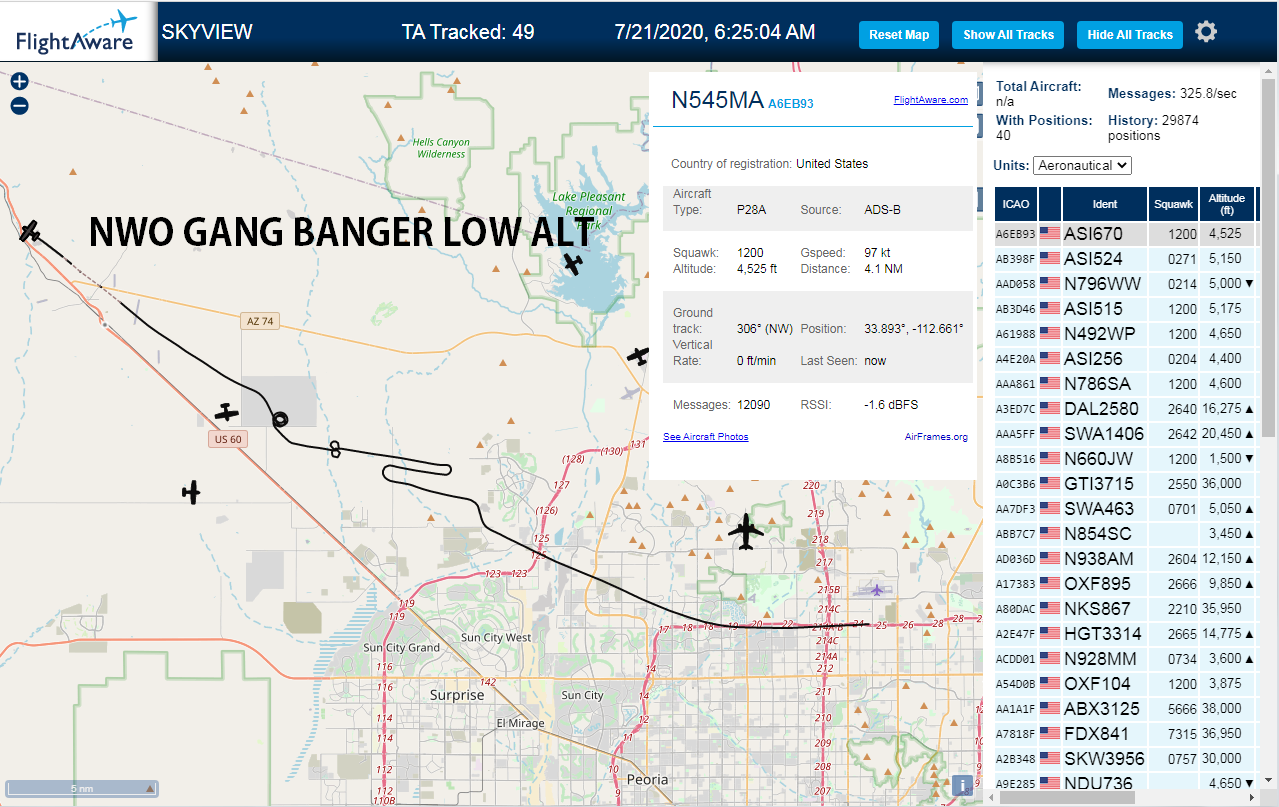Click the US flag in the FDX841 row

point(1050,734)
